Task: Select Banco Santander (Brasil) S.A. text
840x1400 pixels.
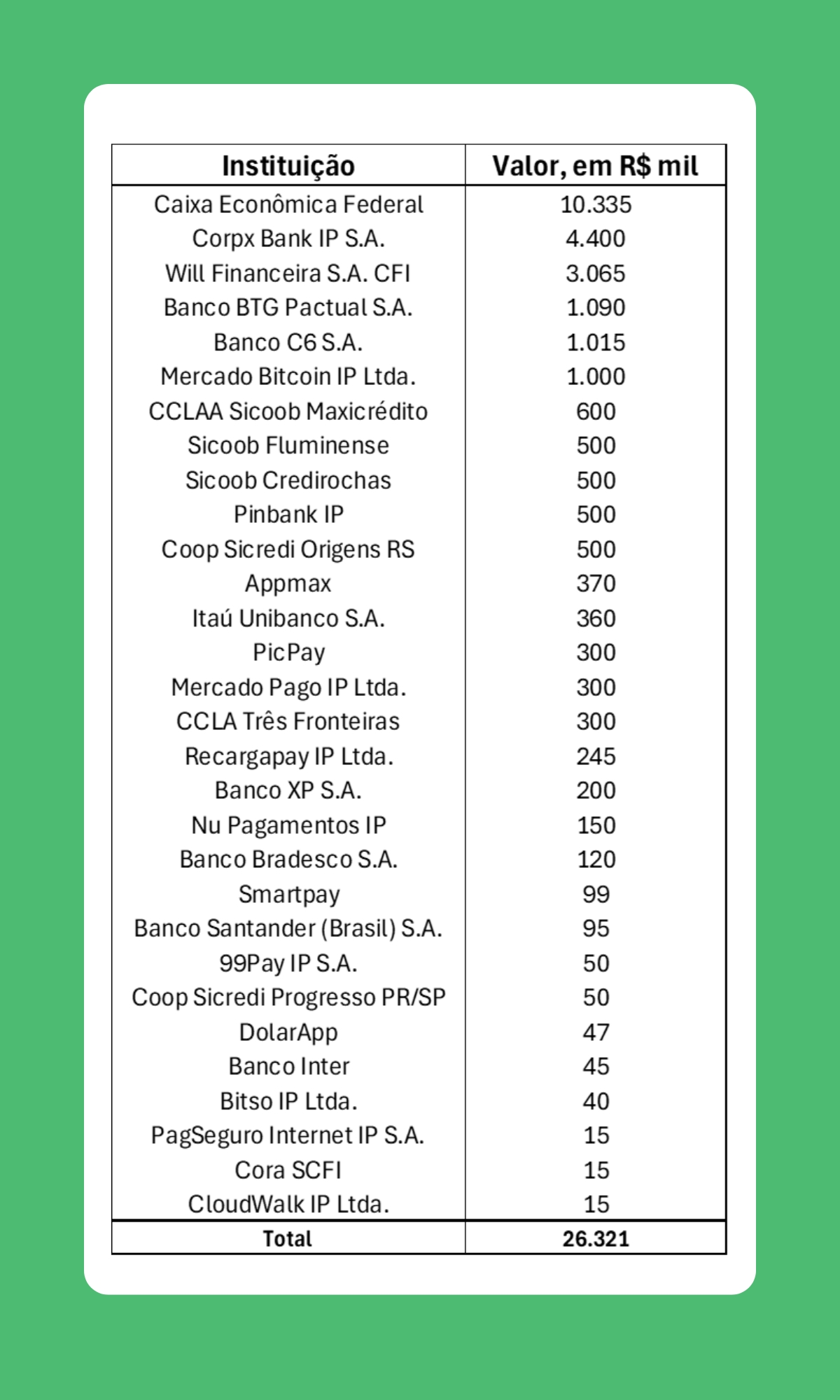Action: coord(288,928)
